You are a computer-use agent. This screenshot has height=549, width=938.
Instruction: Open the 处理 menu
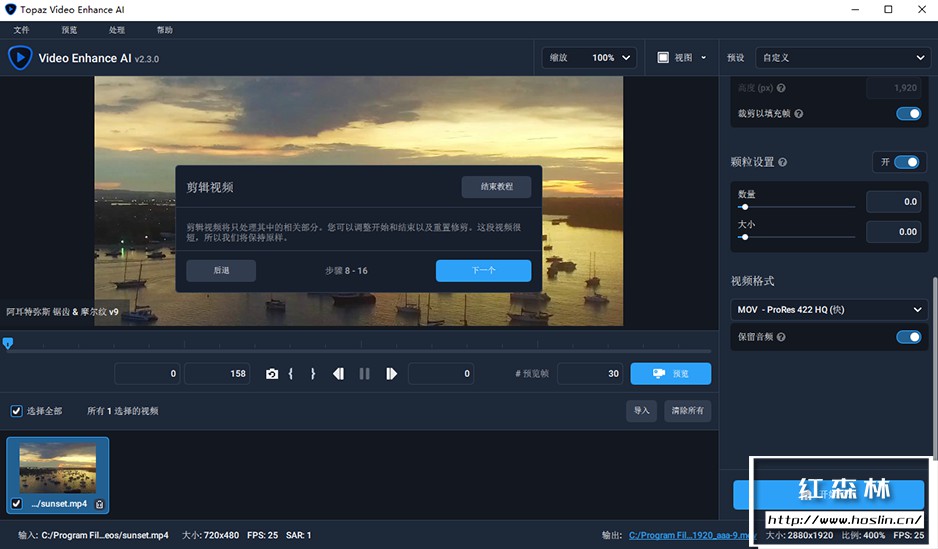pos(117,30)
